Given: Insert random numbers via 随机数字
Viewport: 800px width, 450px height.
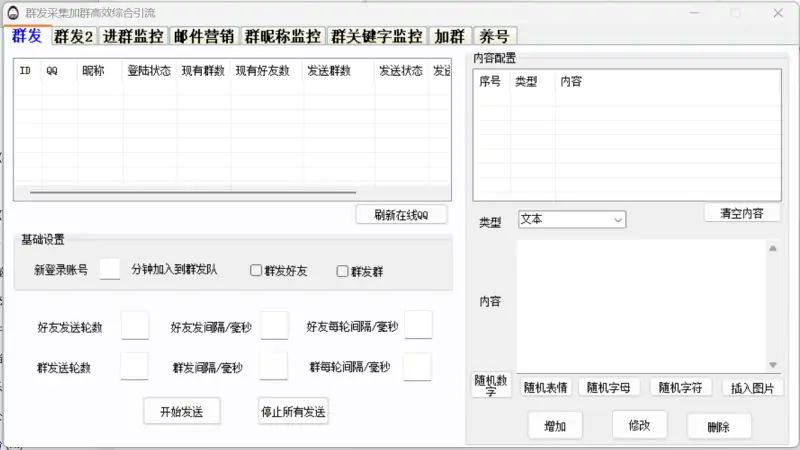Looking at the screenshot, I should [491, 386].
